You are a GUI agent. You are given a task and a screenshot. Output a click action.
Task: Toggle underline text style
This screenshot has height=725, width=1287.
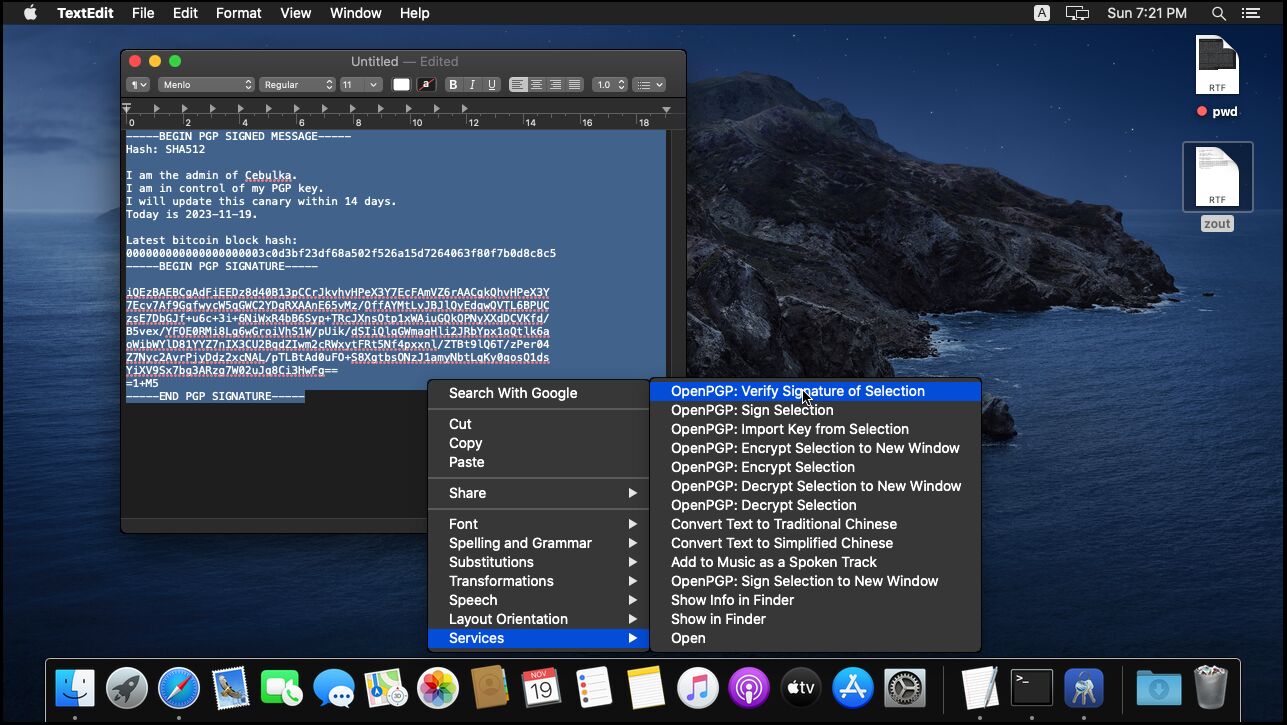(491, 85)
